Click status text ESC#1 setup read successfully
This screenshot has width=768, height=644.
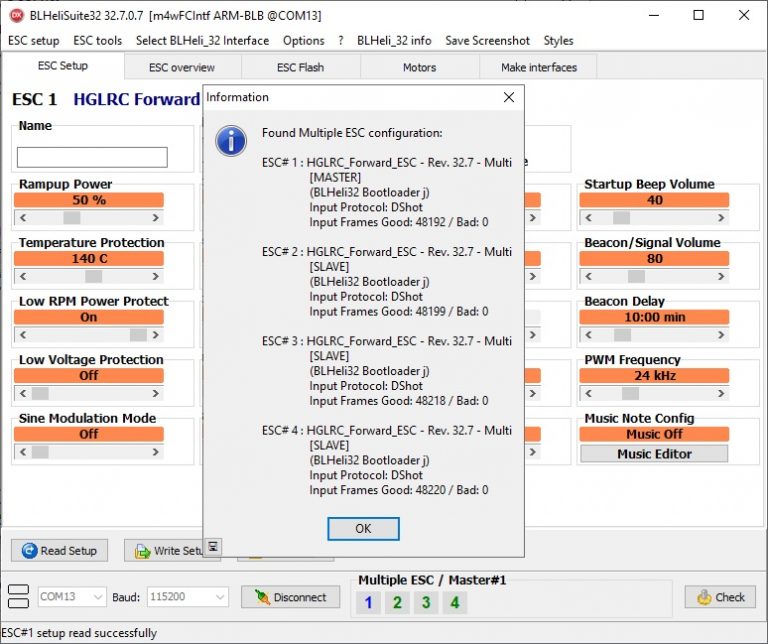79,633
